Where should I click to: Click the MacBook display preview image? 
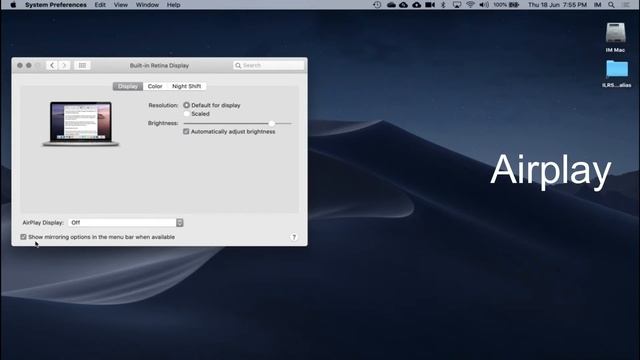pyautogui.click(x=81, y=123)
